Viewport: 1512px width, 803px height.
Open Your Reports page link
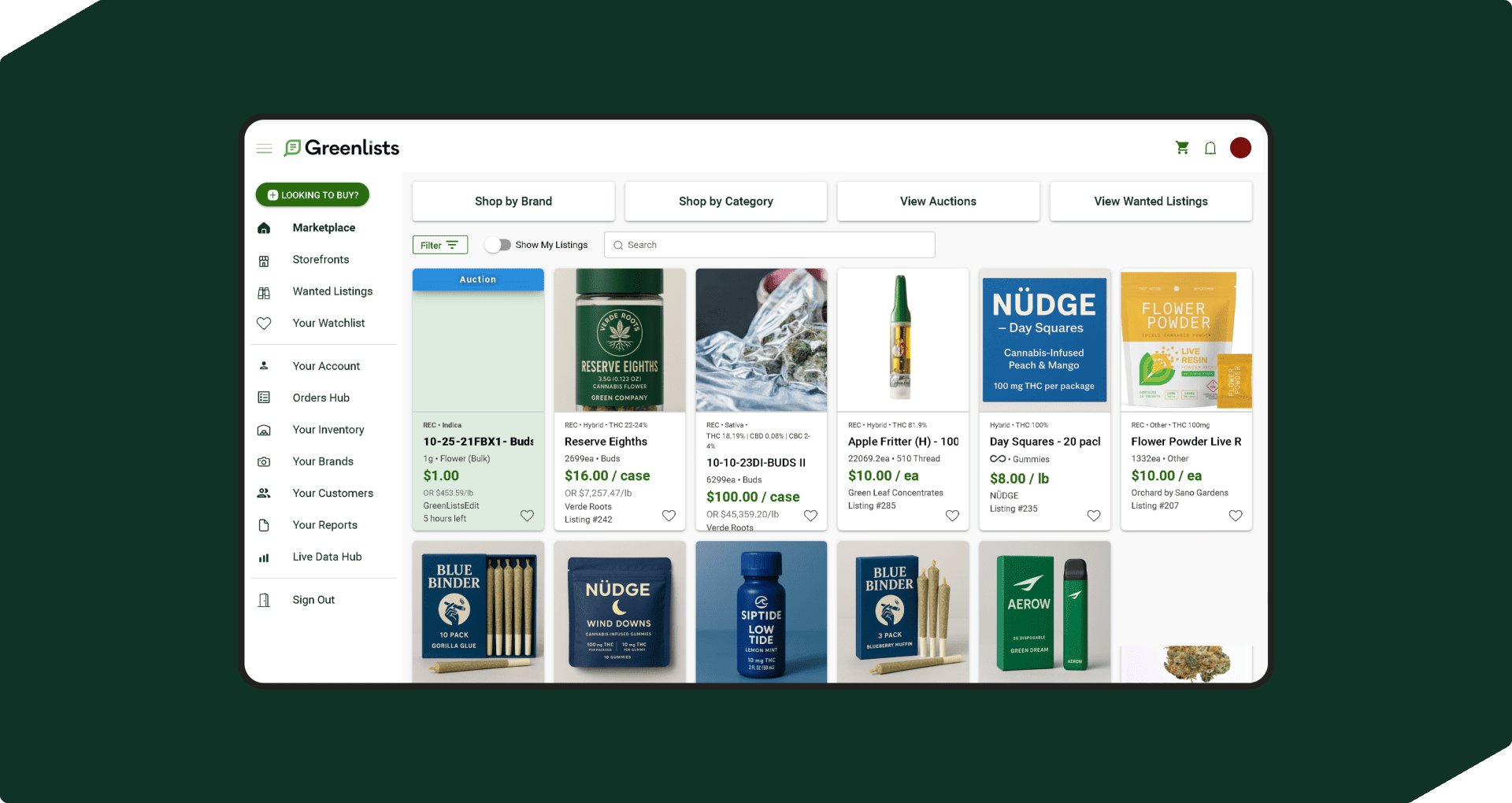point(325,525)
